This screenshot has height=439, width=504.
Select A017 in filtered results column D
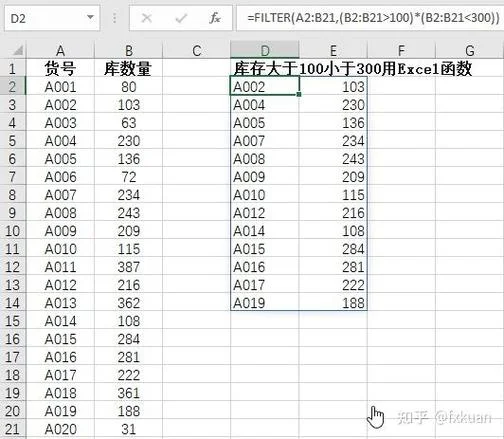pos(265,285)
